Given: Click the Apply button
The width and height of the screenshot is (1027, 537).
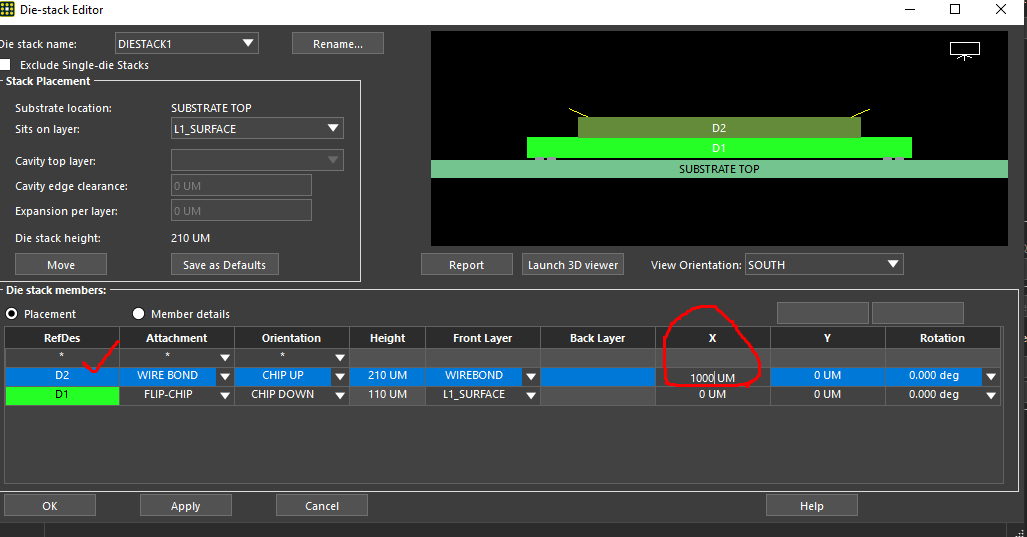Looking at the screenshot, I should [186, 506].
